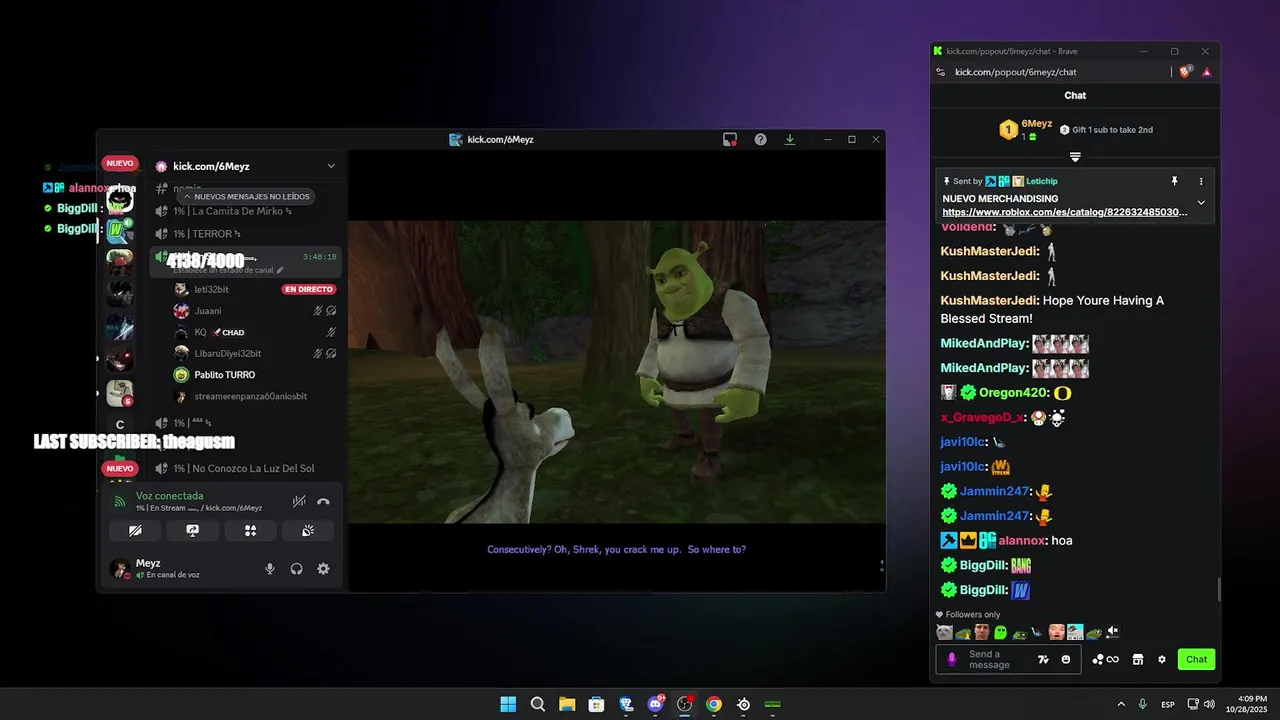This screenshot has height=720, width=1280.
Task: Toggle the camera off button in Discord voice panel
Action: tap(136, 531)
